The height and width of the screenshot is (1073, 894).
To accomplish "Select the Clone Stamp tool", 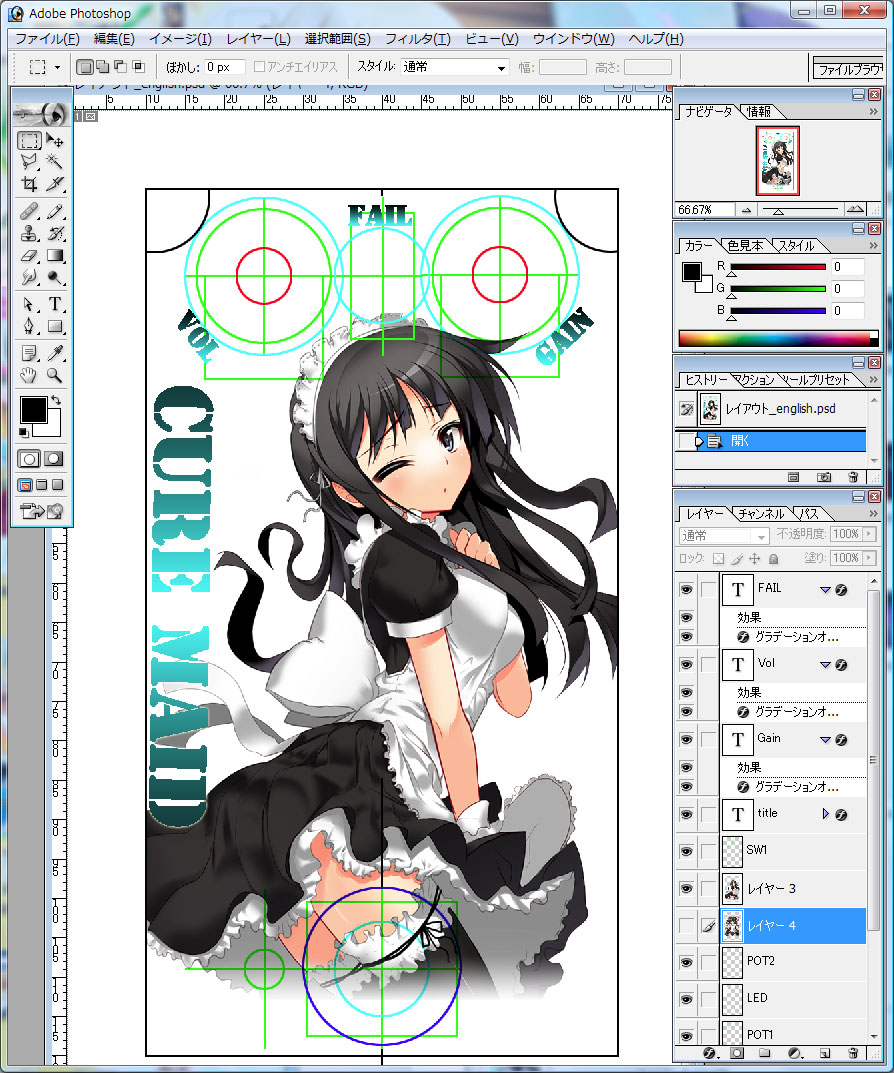I will [x=29, y=233].
